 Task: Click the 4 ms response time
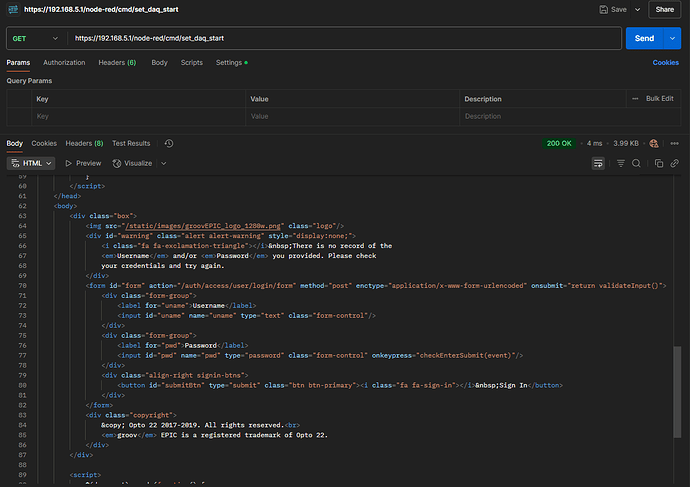pyautogui.click(x=594, y=143)
